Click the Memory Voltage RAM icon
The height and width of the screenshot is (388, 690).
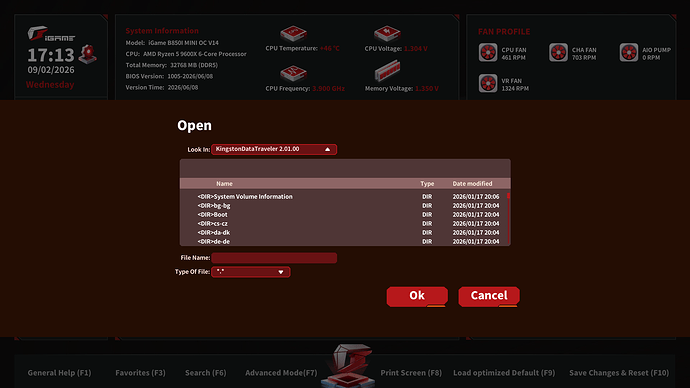point(387,71)
